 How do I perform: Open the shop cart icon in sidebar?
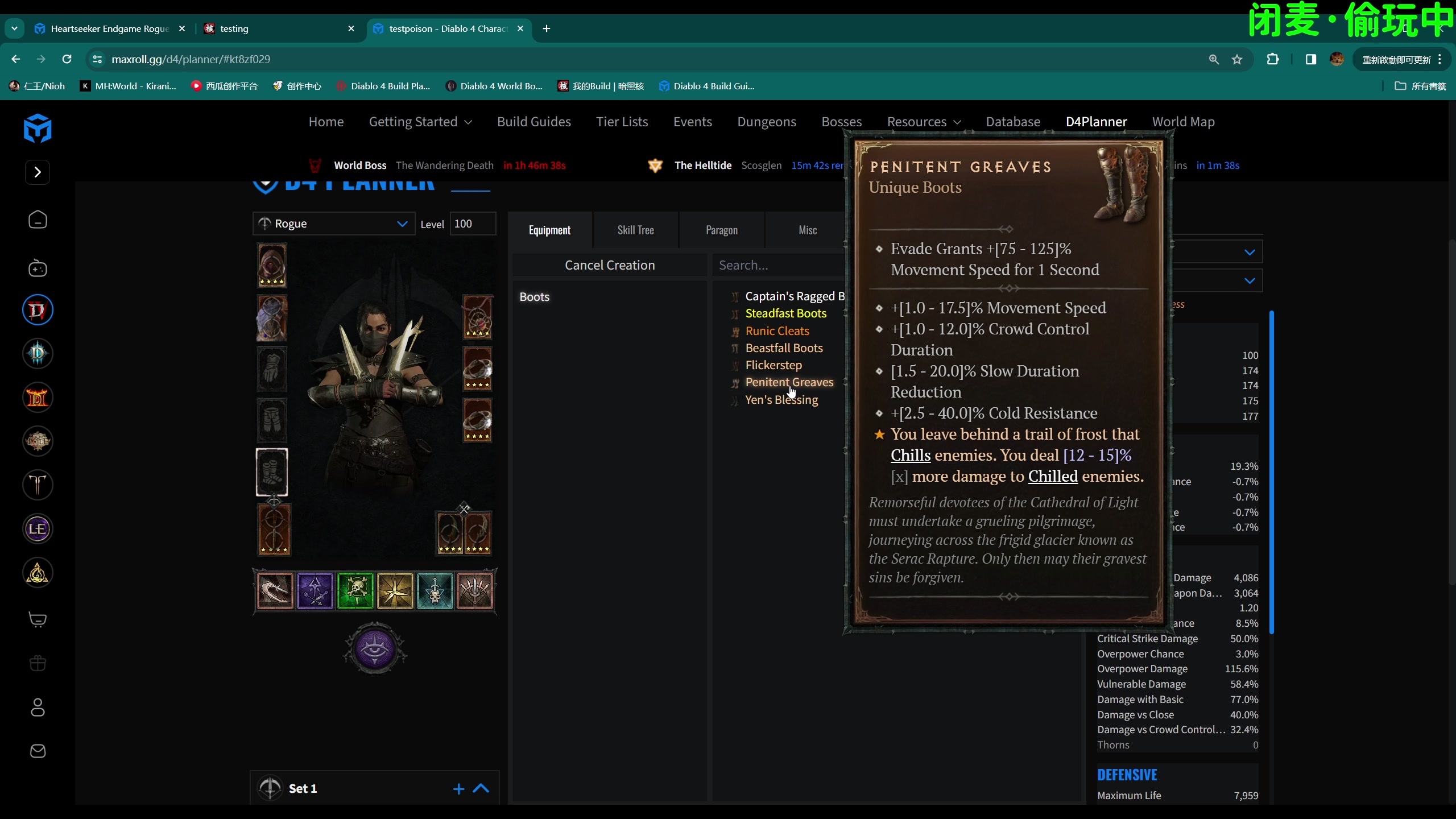click(38, 619)
